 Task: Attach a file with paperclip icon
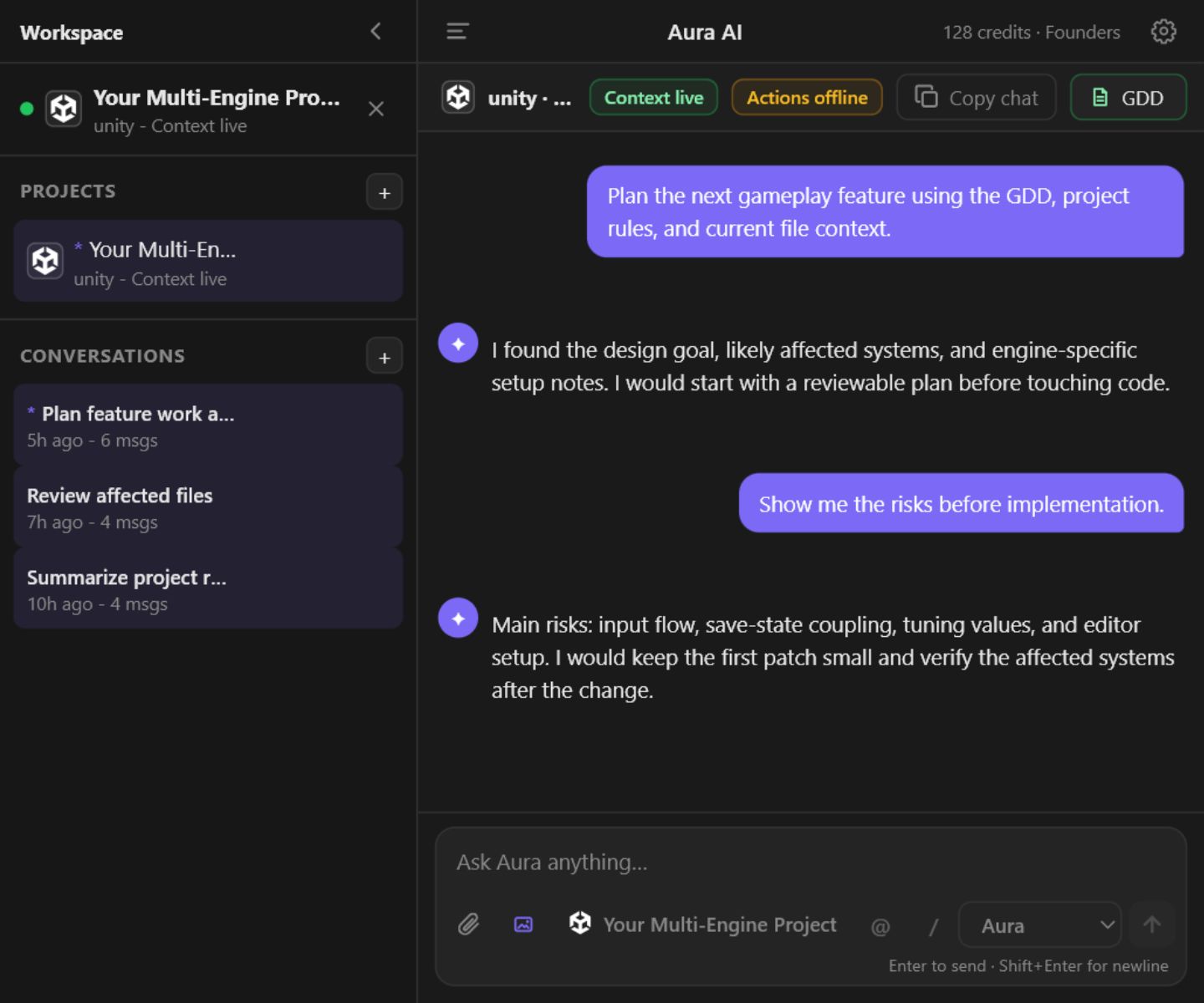tap(468, 924)
